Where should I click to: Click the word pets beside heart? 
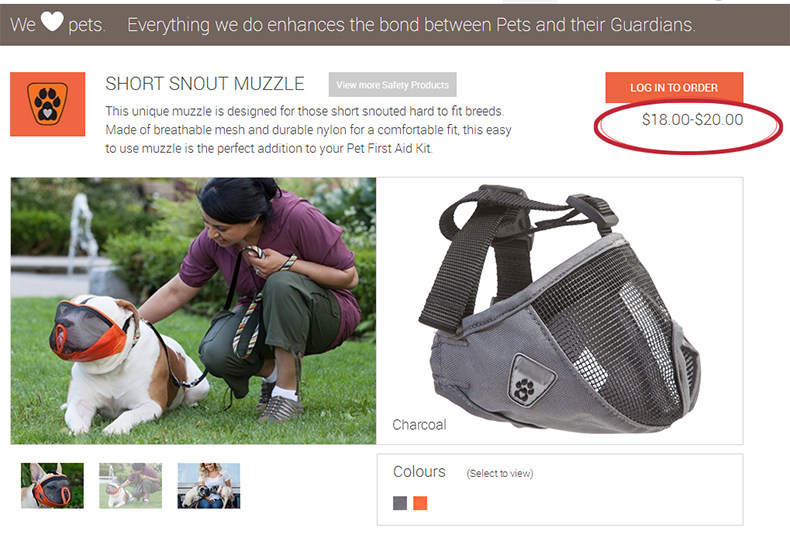(x=86, y=25)
